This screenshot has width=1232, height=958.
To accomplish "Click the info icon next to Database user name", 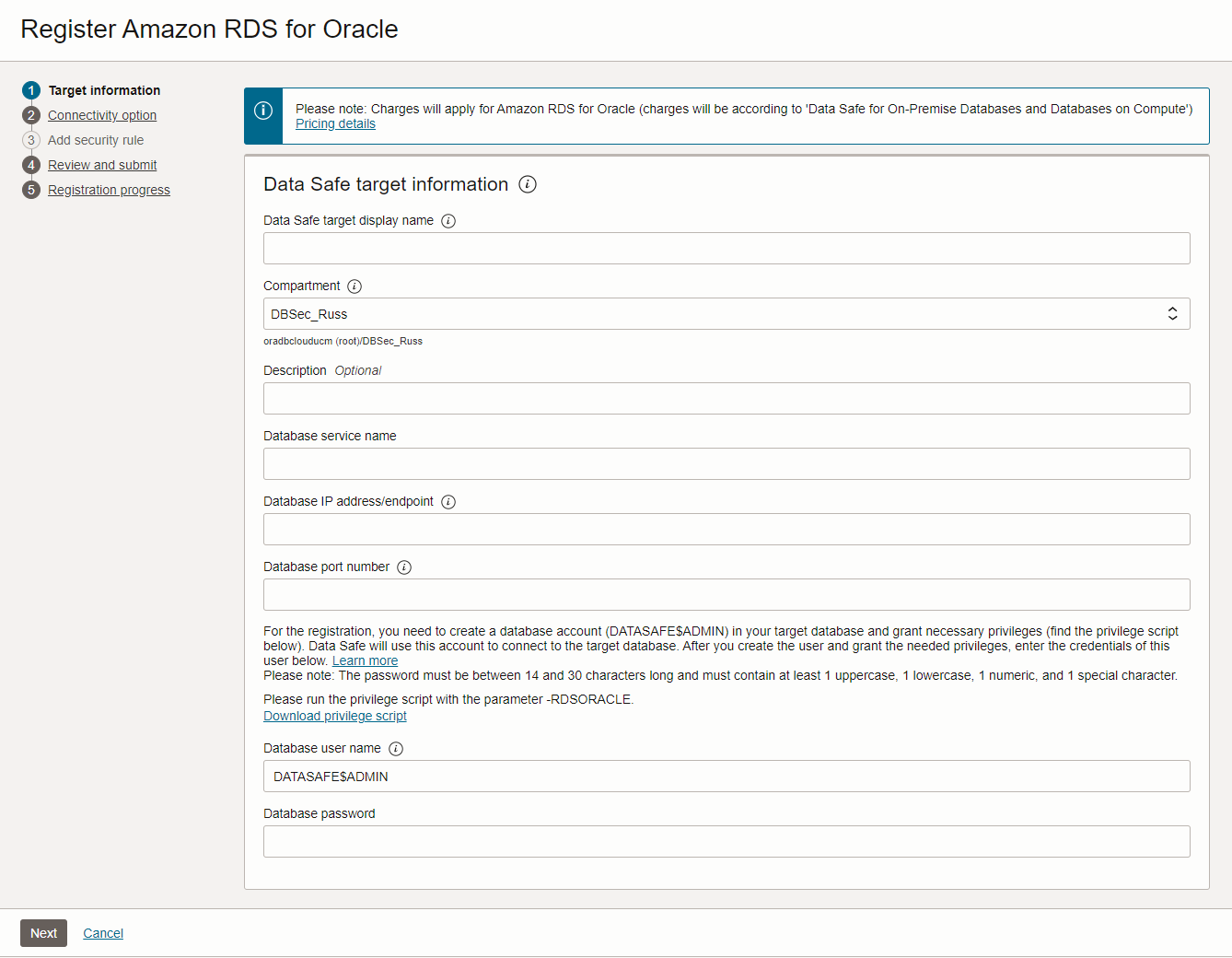I will pyautogui.click(x=396, y=748).
